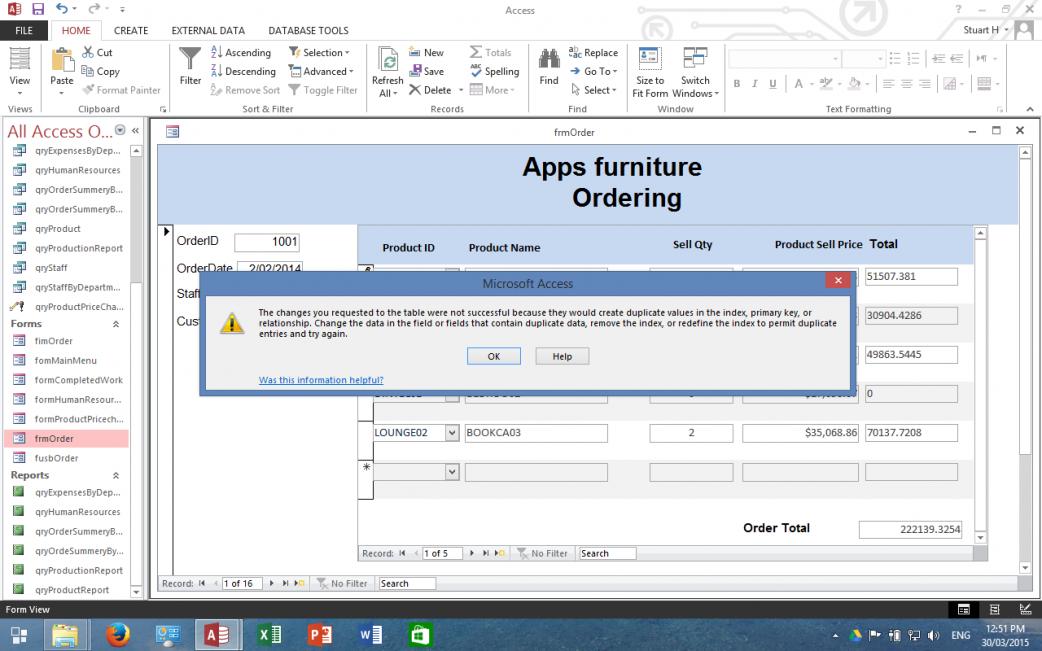1042x651 pixels.
Task: Open PowerPoint from the taskbar
Action: click(320, 634)
